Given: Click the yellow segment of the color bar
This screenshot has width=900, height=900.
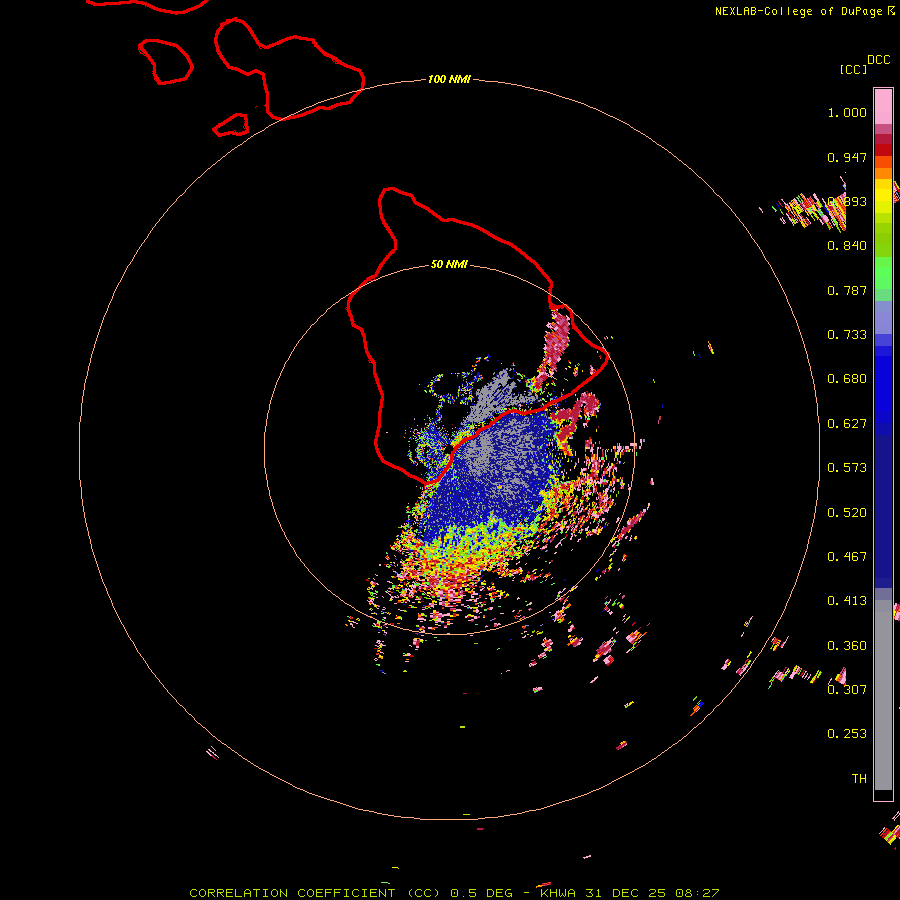Looking at the screenshot, I should [x=883, y=196].
